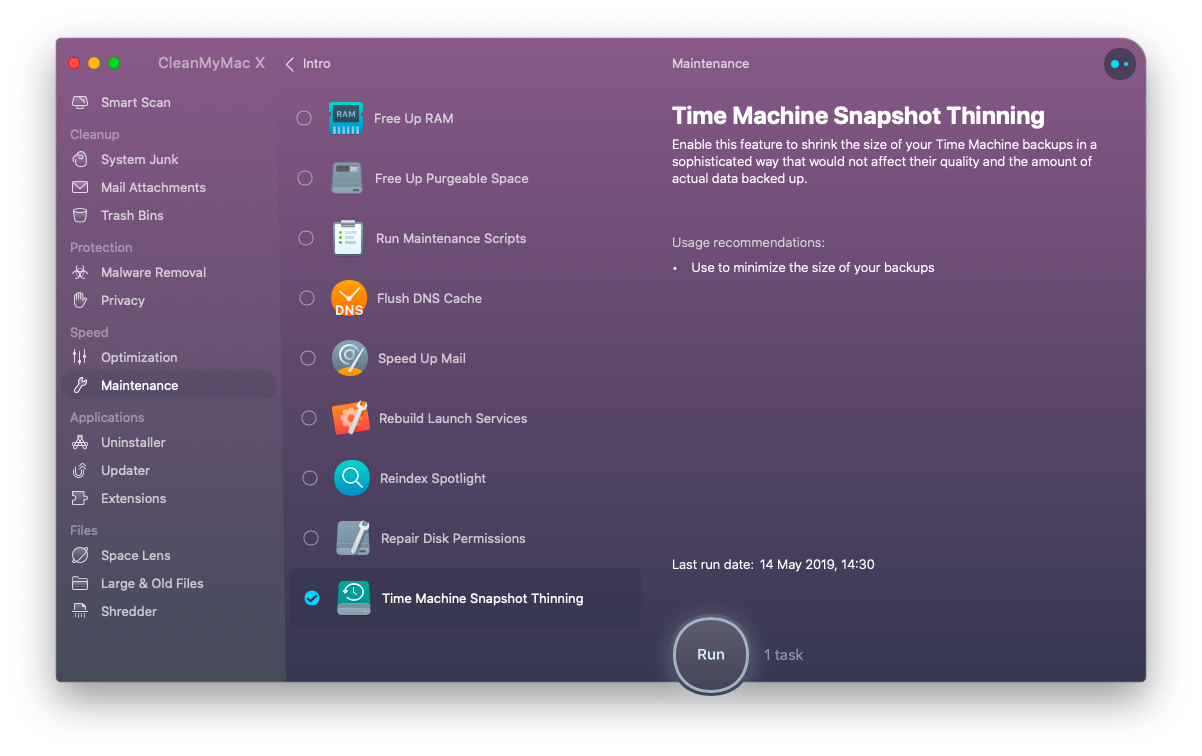1202x756 pixels.
Task: Select the Repair Disk Permissions label
Action: [x=453, y=539]
